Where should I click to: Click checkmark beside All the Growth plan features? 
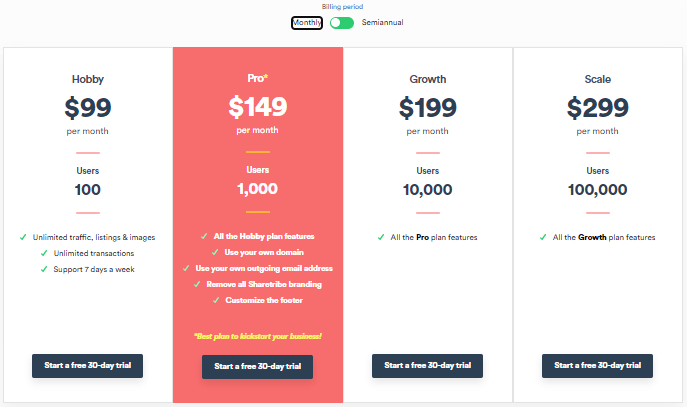point(543,237)
